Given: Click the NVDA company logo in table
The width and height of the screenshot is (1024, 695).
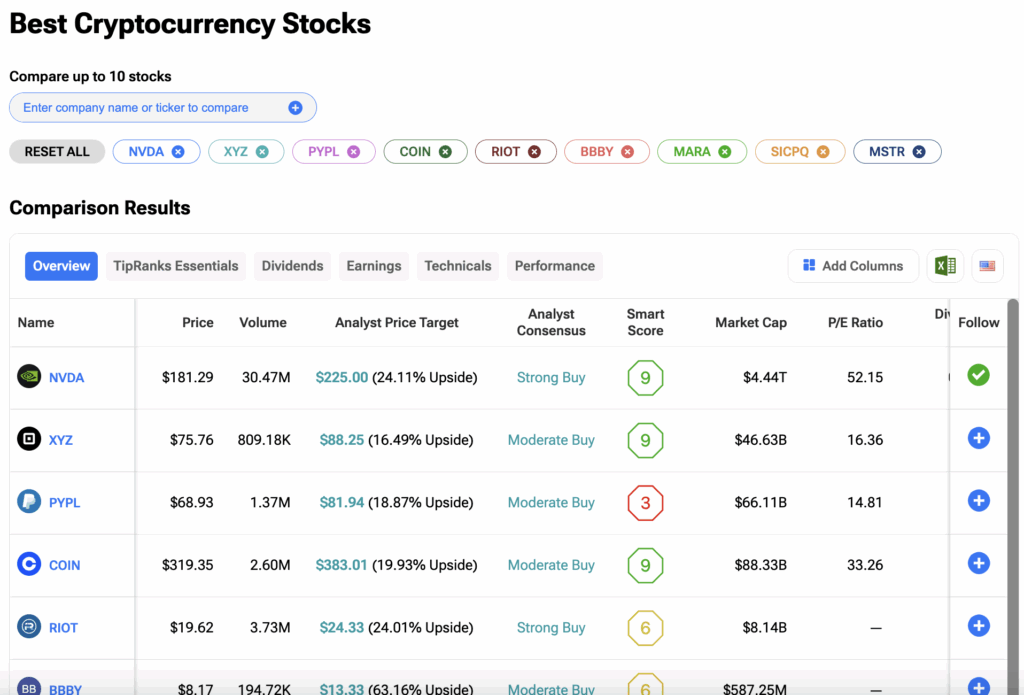Looking at the screenshot, I should 29,377.
